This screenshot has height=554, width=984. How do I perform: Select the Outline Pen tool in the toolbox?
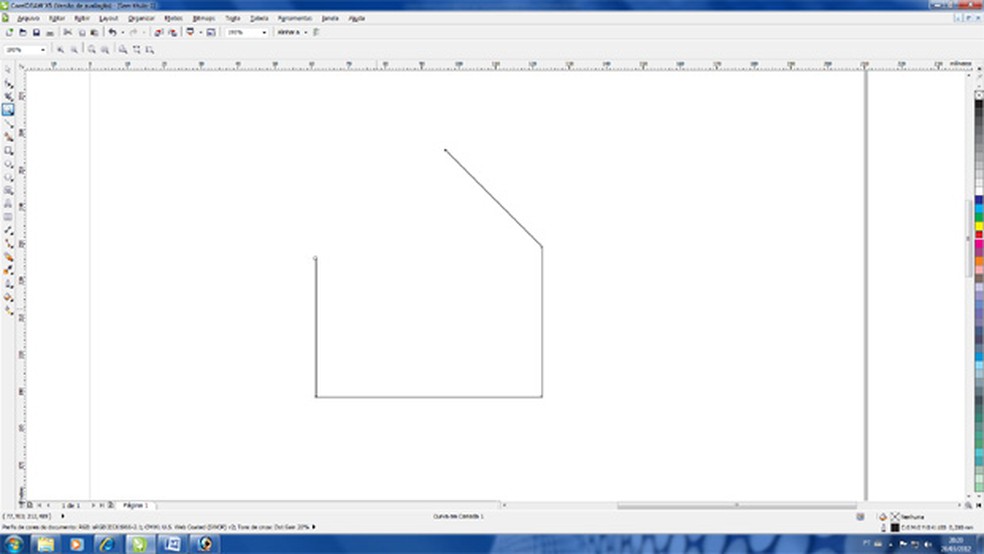(x=8, y=284)
